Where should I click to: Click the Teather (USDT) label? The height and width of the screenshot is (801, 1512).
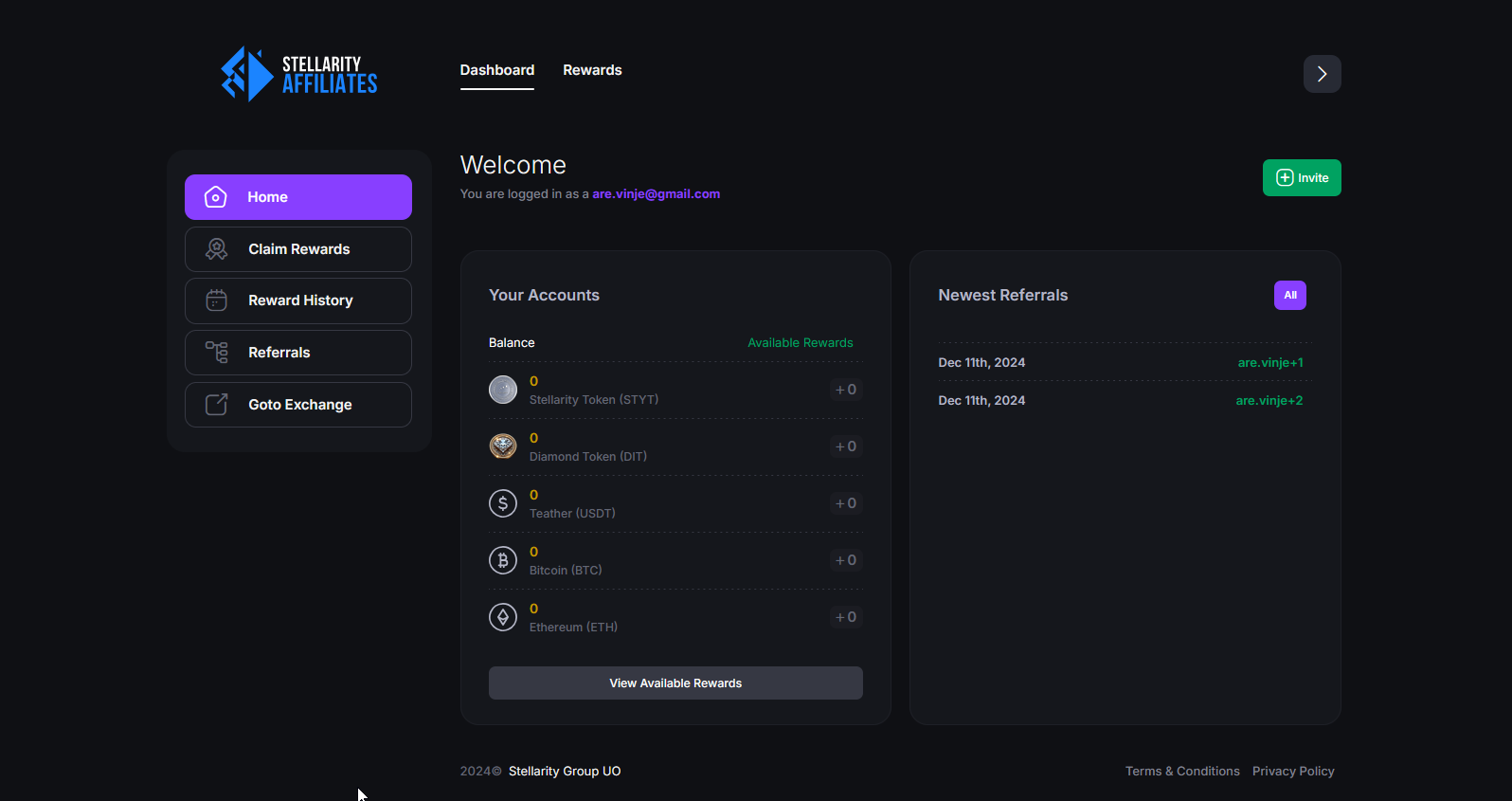(572, 514)
